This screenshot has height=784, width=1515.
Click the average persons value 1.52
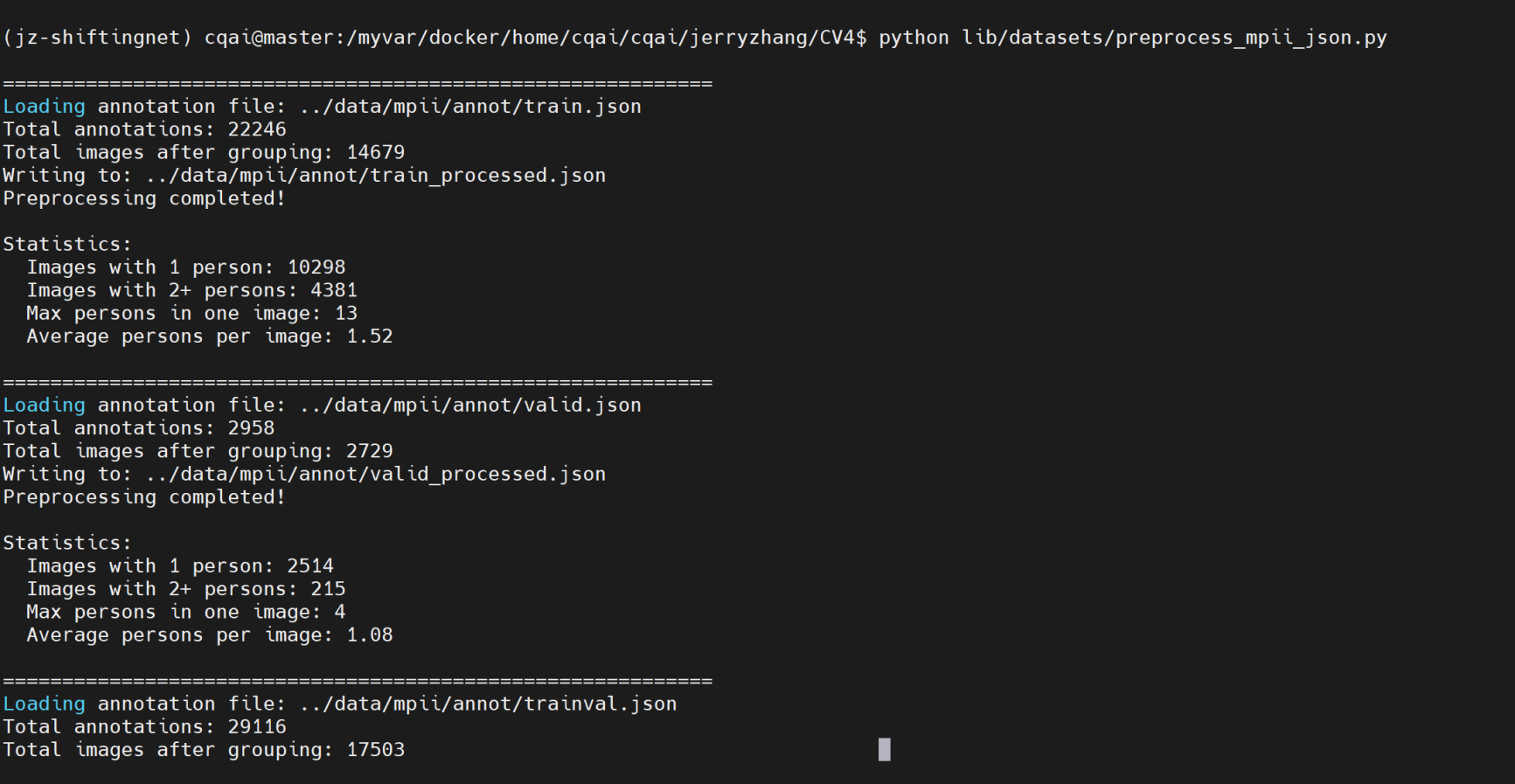(370, 336)
